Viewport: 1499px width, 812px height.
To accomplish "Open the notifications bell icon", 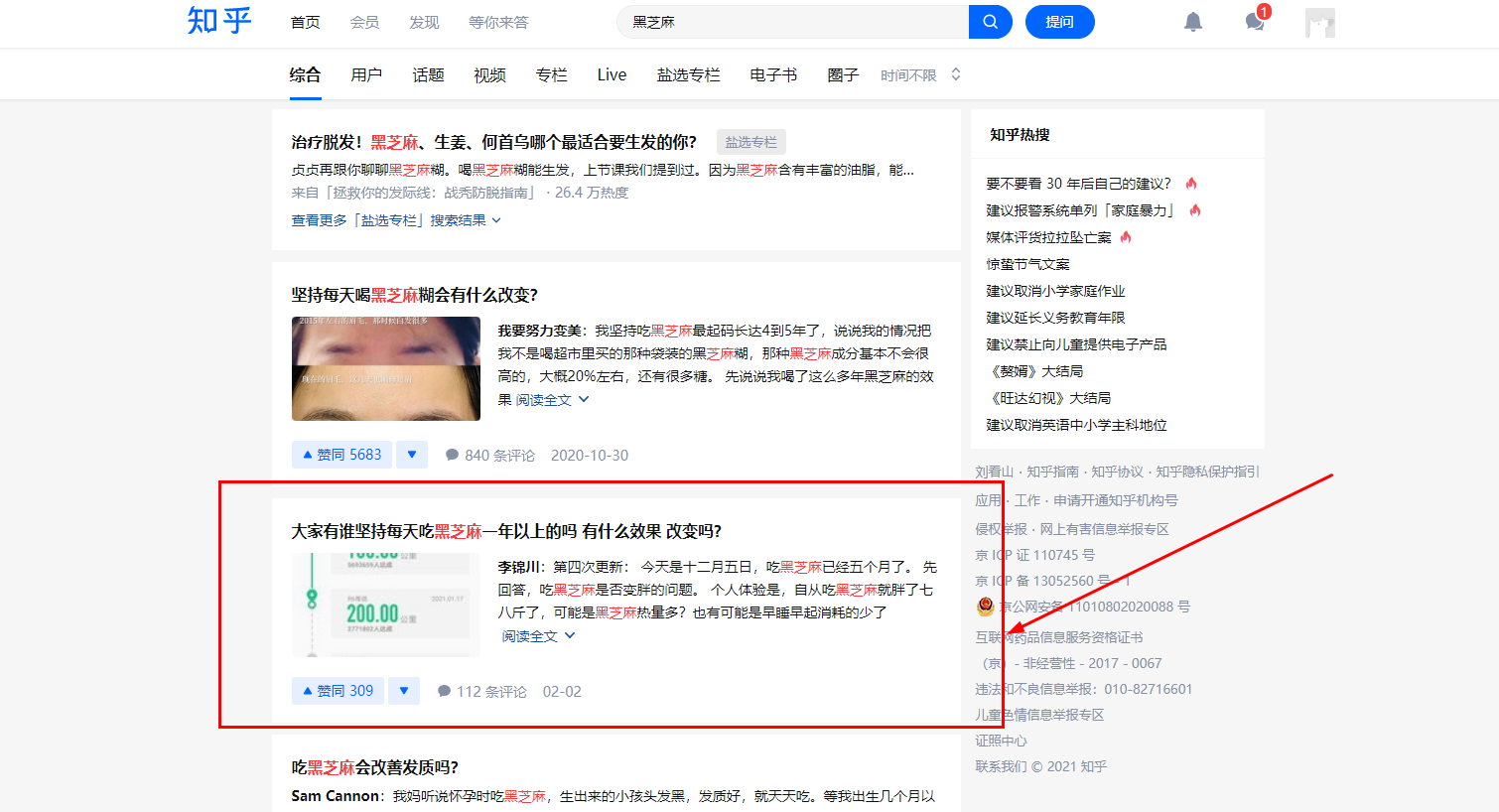I will [1193, 22].
